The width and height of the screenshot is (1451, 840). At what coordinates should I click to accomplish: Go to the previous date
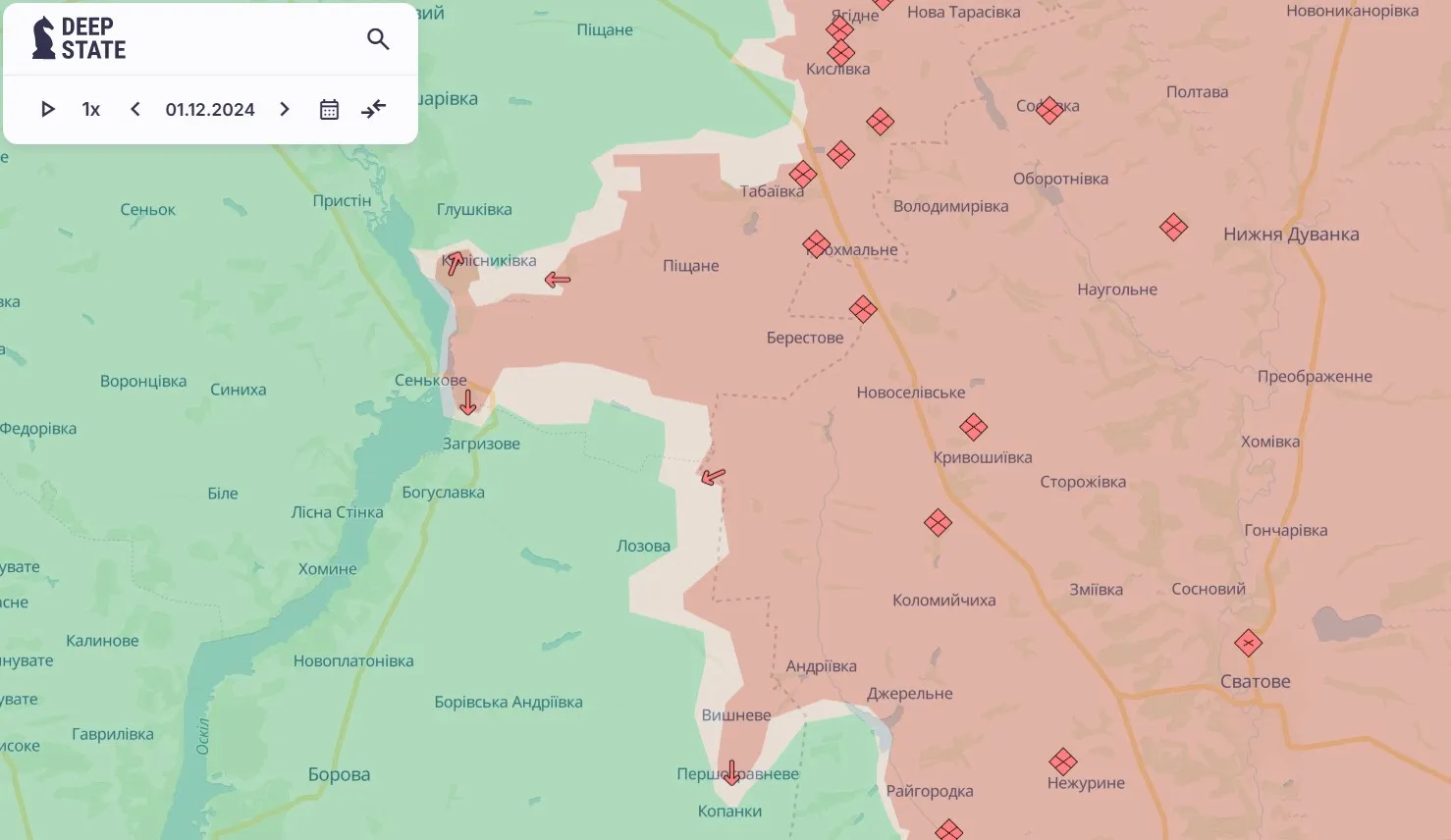coord(135,109)
